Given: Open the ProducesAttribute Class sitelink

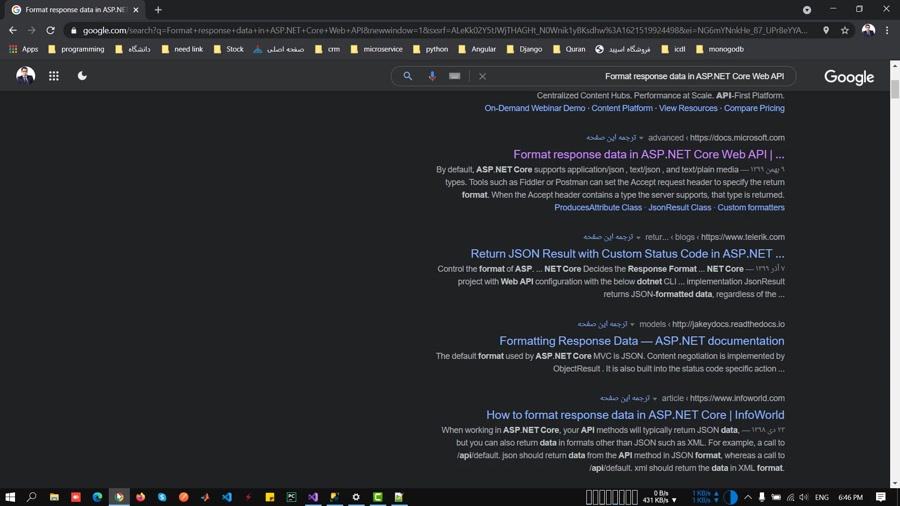Looking at the screenshot, I should pyautogui.click(x=598, y=208).
